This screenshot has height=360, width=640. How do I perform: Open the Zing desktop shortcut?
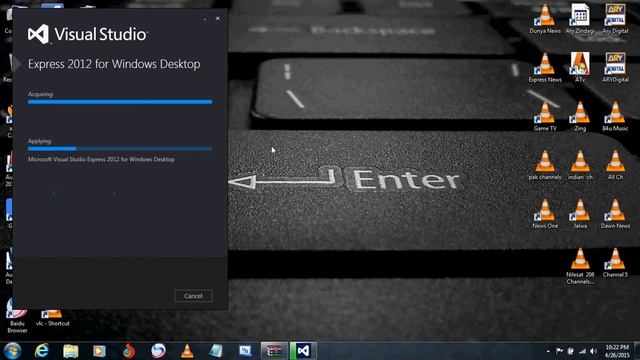(580, 117)
